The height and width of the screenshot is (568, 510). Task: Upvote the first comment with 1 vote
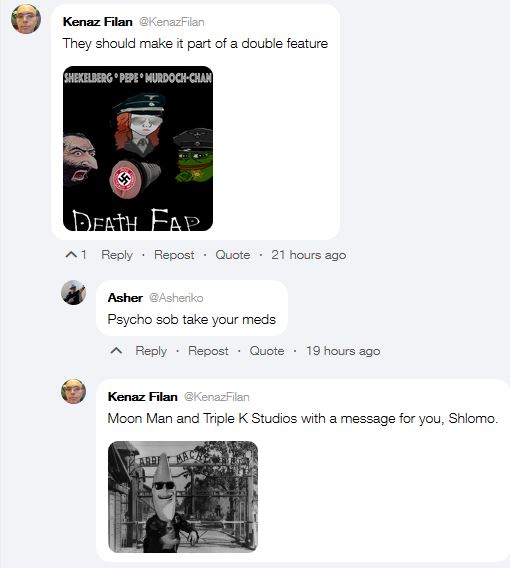[x=71, y=255]
